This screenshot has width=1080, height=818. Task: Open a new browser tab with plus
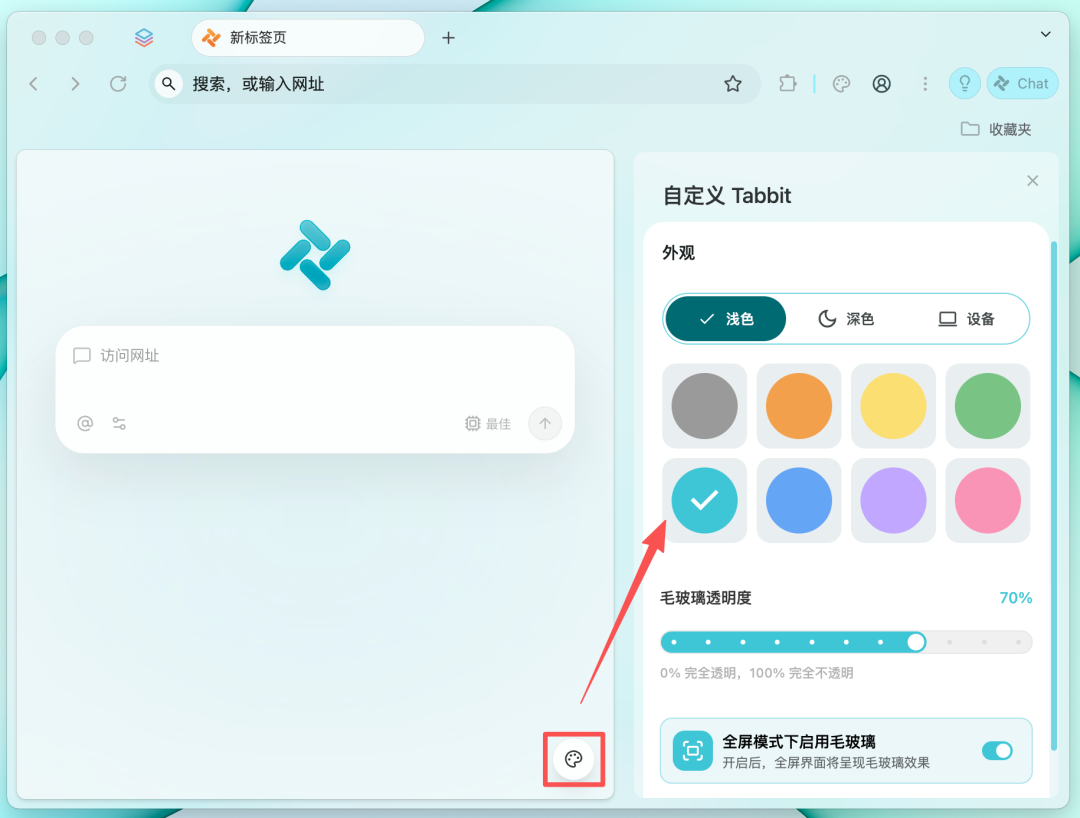click(x=448, y=38)
